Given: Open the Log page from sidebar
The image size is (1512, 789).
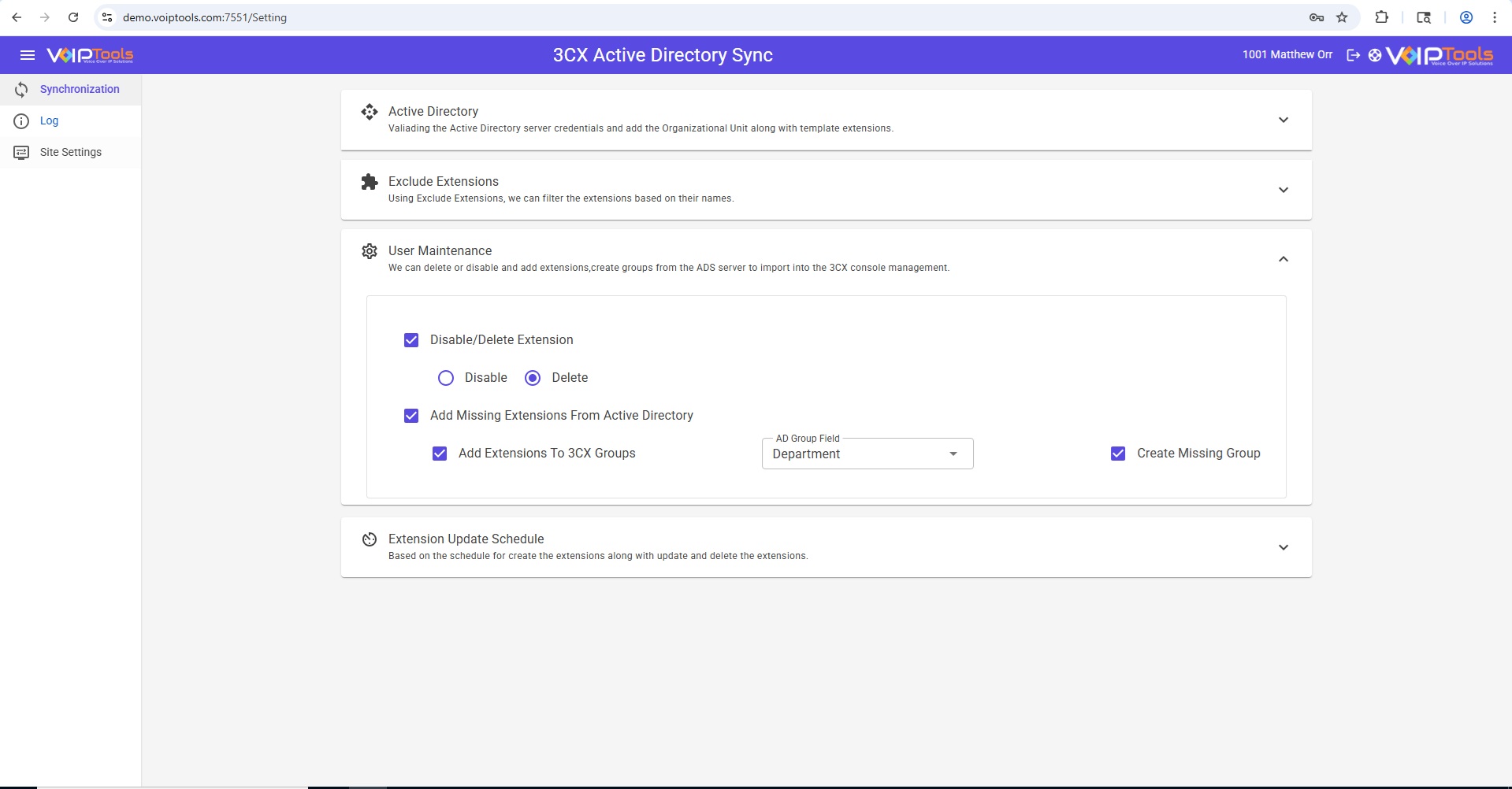Looking at the screenshot, I should coord(49,121).
